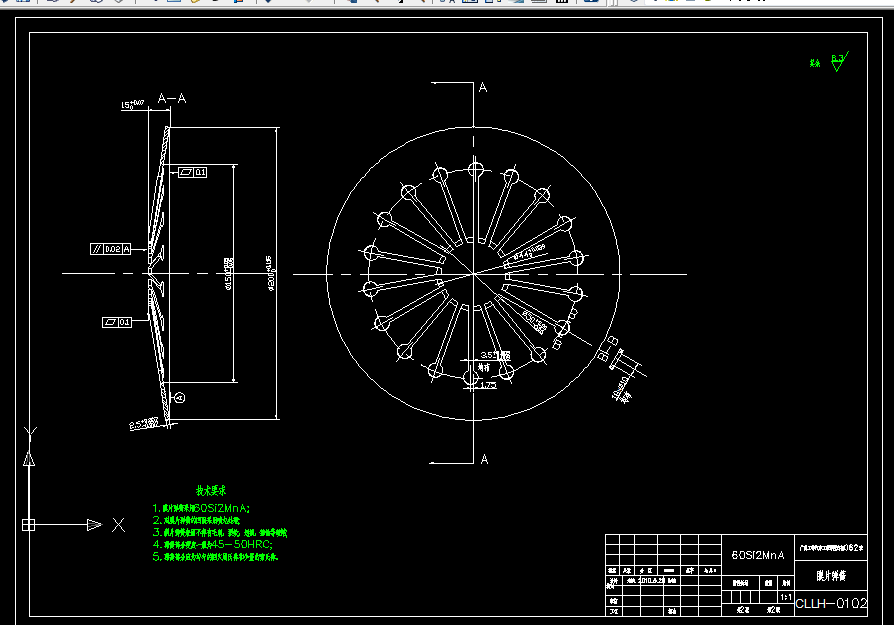Image resolution: width=894 pixels, height=625 pixels.
Task: Select technical note 5 in green
Action: [x=215, y=557]
